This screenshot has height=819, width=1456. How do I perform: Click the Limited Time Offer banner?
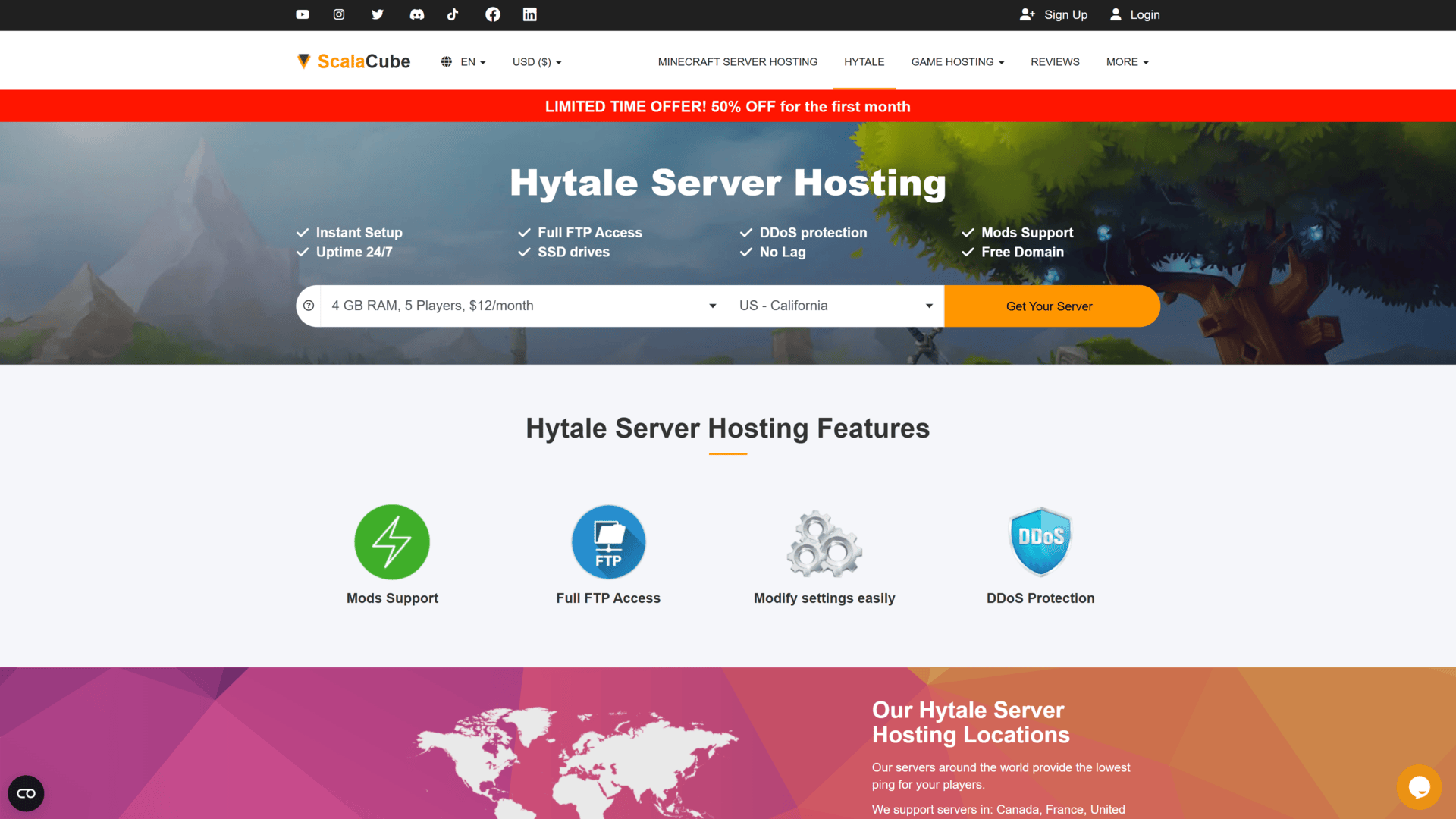(728, 106)
